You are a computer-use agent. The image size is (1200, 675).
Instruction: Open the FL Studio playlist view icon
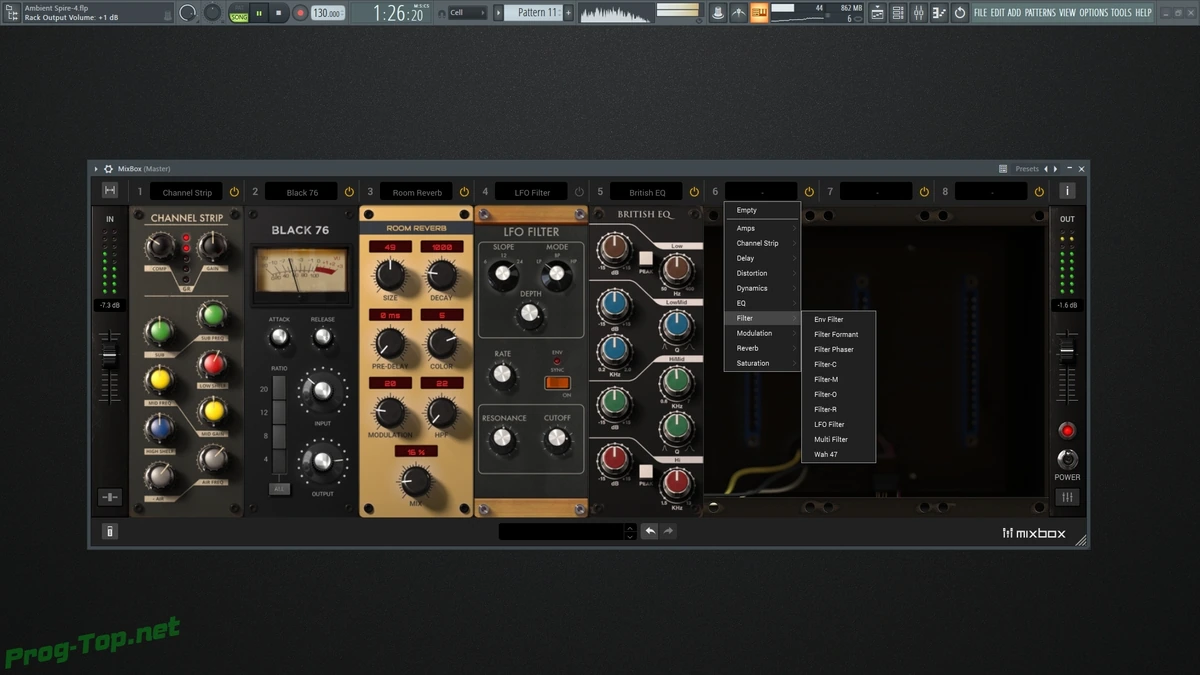(877, 13)
